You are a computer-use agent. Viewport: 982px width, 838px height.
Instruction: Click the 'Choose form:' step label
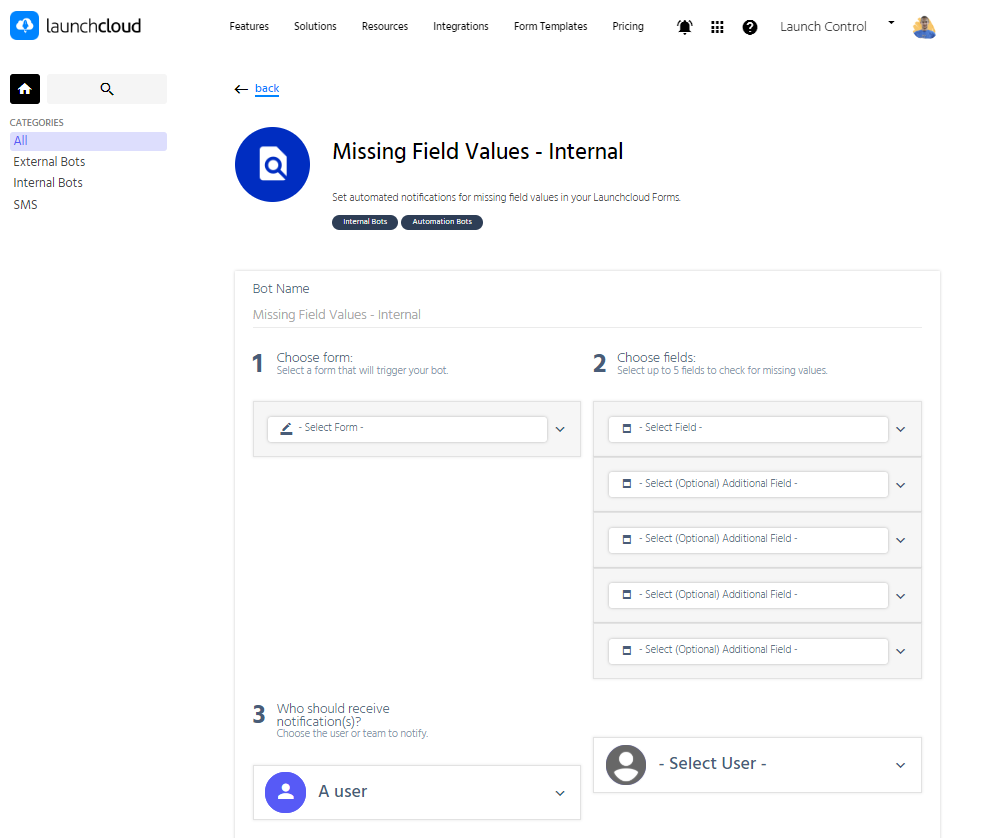pyautogui.click(x=314, y=358)
